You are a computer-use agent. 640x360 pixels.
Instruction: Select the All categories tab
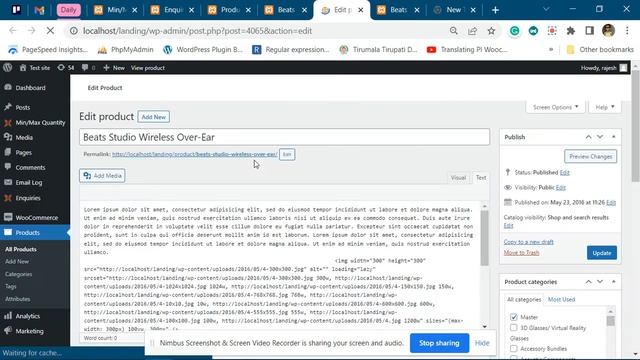pos(524,299)
